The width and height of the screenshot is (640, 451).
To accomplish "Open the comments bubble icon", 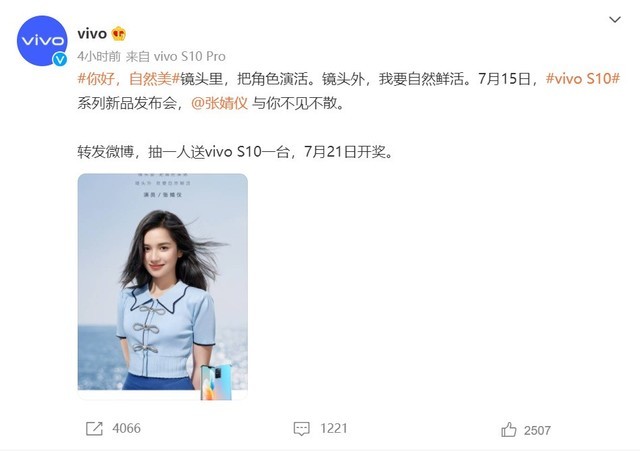I will 302,429.
